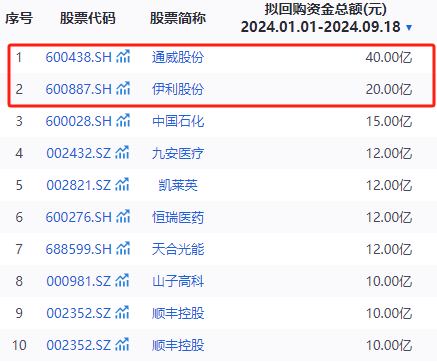This screenshot has width=437, height=362.
Task: Open 顺丰控股 name link in row 9
Action: point(178,313)
